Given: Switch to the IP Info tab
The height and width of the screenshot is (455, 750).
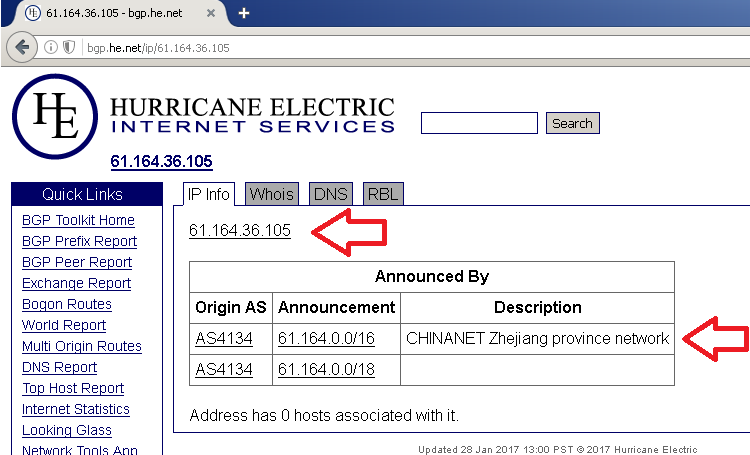Looking at the screenshot, I should point(209,194).
